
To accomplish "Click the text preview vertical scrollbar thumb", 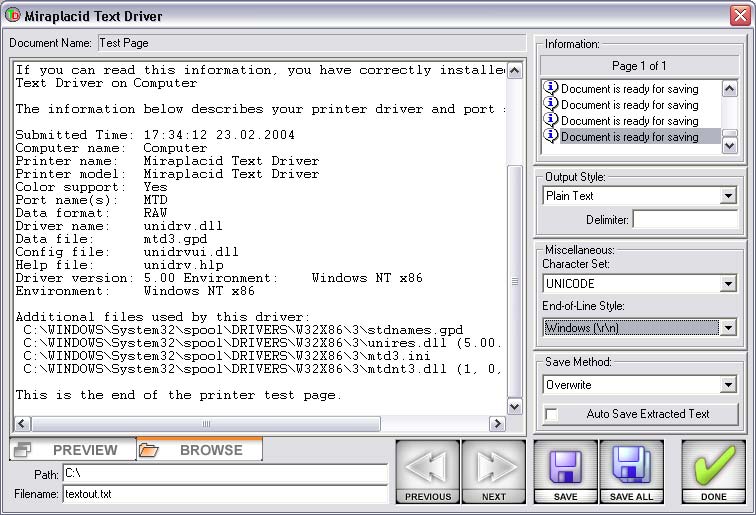I will 515,281.
